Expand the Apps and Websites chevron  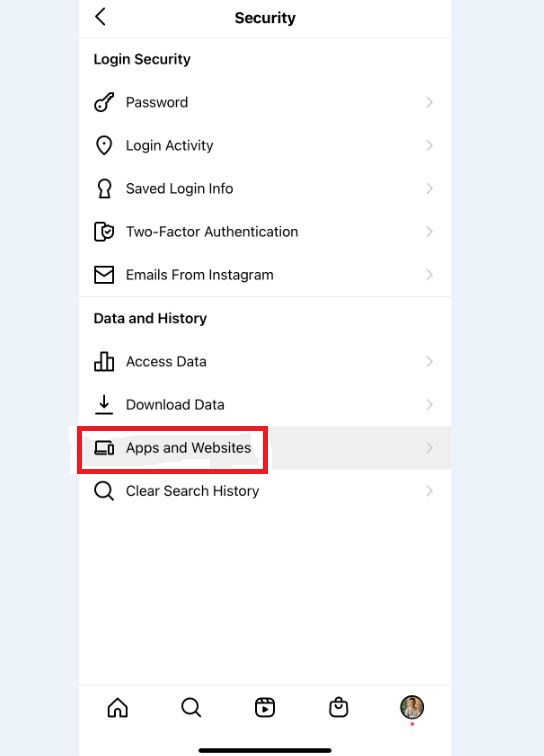click(429, 448)
